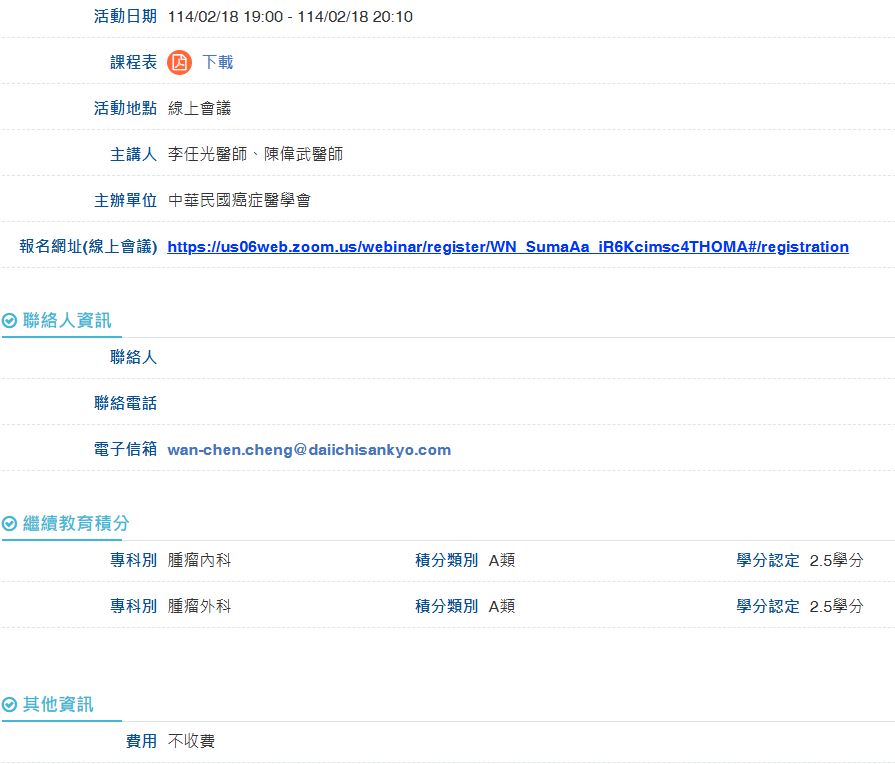Click the activity date and time text
895x764 pixels.
tap(290, 17)
